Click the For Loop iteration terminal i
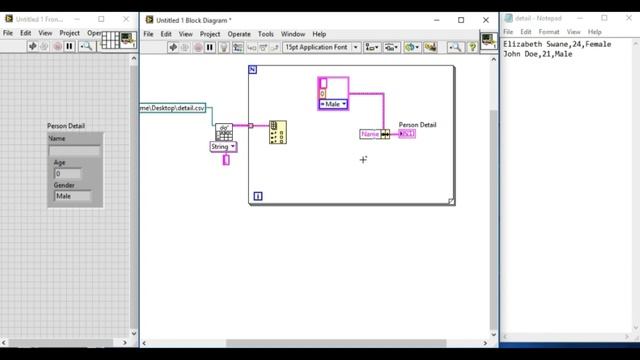The height and width of the screenshot is (360, 640). 258,196
